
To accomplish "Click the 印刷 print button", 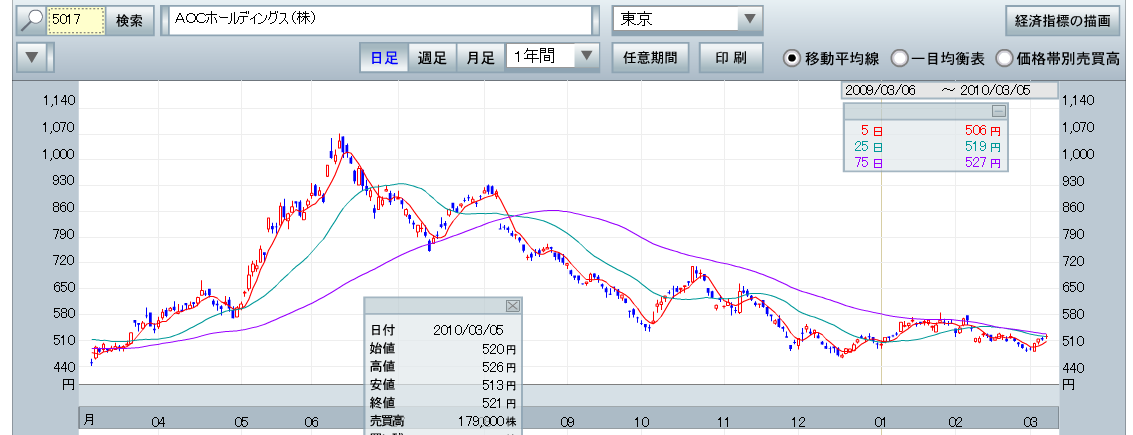I will click(x=731, y=57).
